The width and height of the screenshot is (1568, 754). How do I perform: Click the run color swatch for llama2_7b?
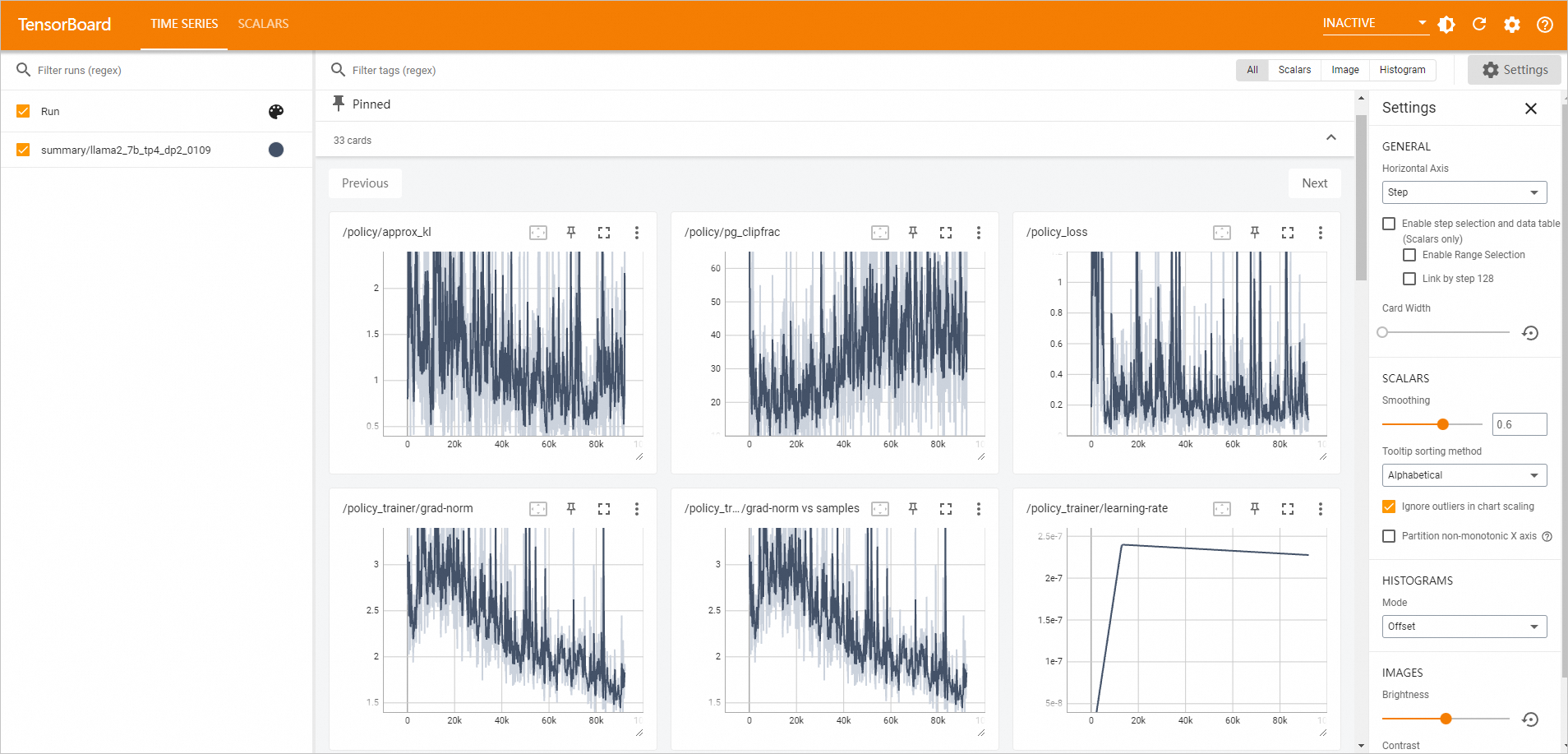pos(276,150)
